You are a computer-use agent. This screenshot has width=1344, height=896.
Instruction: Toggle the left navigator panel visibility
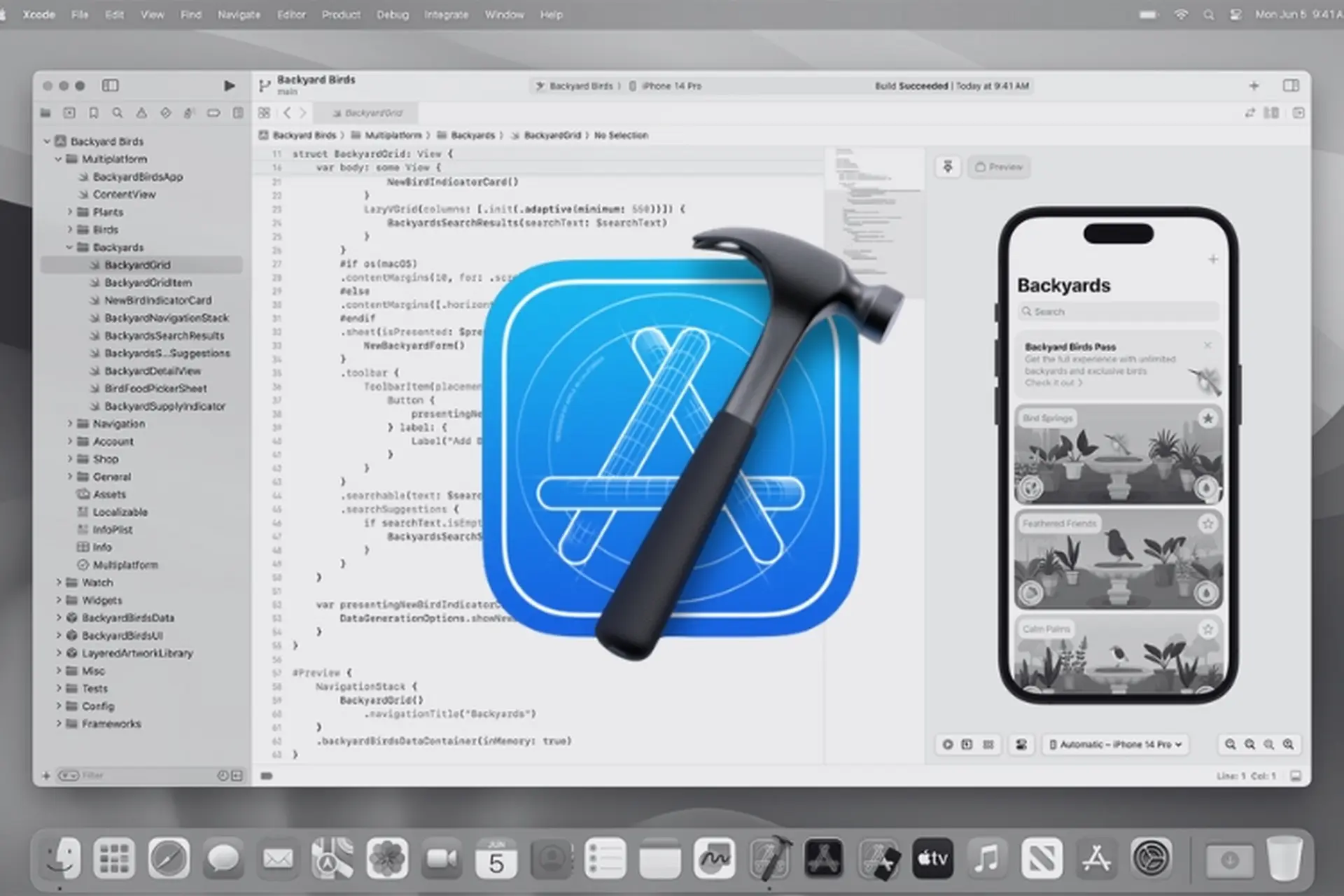click(110, 85)
